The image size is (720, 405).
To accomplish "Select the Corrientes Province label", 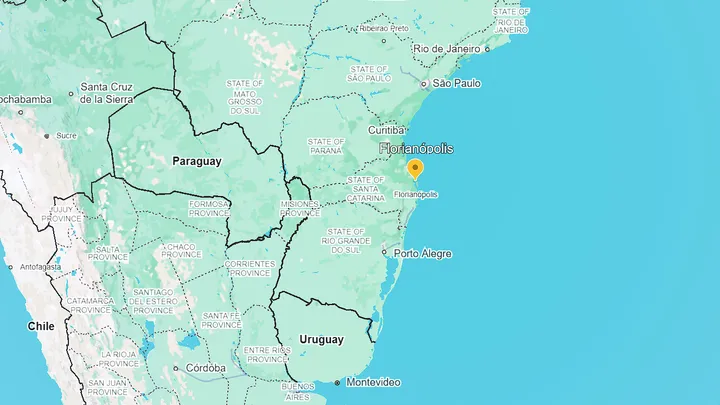I will (x=249, y=269).
